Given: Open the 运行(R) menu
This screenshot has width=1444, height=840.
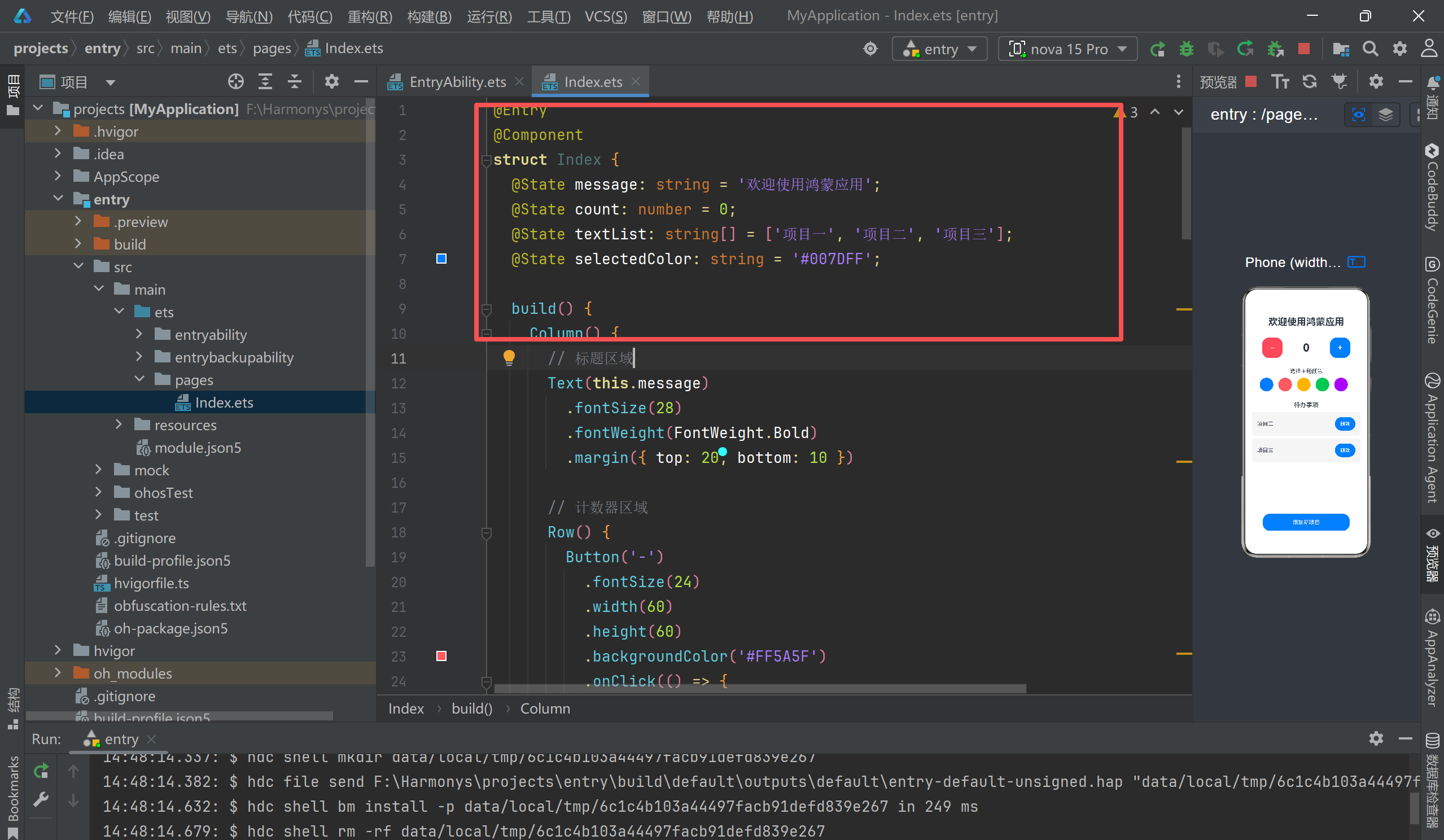Looking at the screenshot, I should point(489,16).
